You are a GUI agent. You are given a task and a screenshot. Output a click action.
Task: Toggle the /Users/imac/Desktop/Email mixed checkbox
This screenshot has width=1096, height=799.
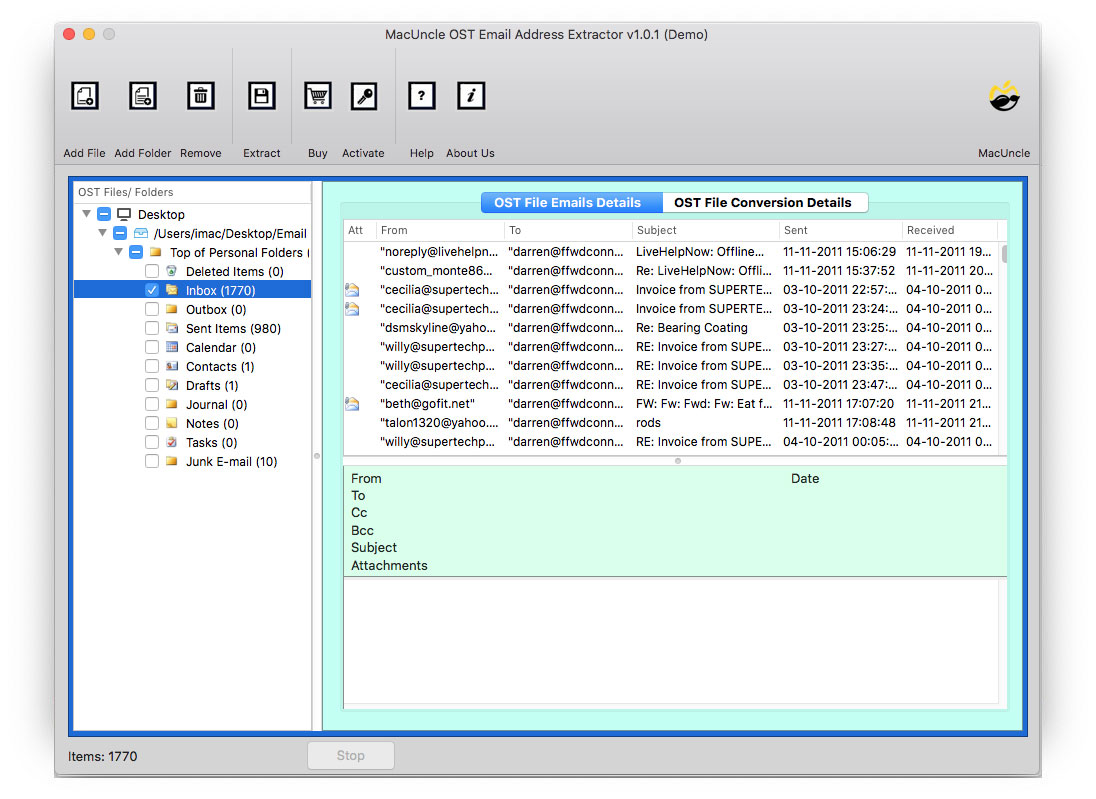coord(120,233)
